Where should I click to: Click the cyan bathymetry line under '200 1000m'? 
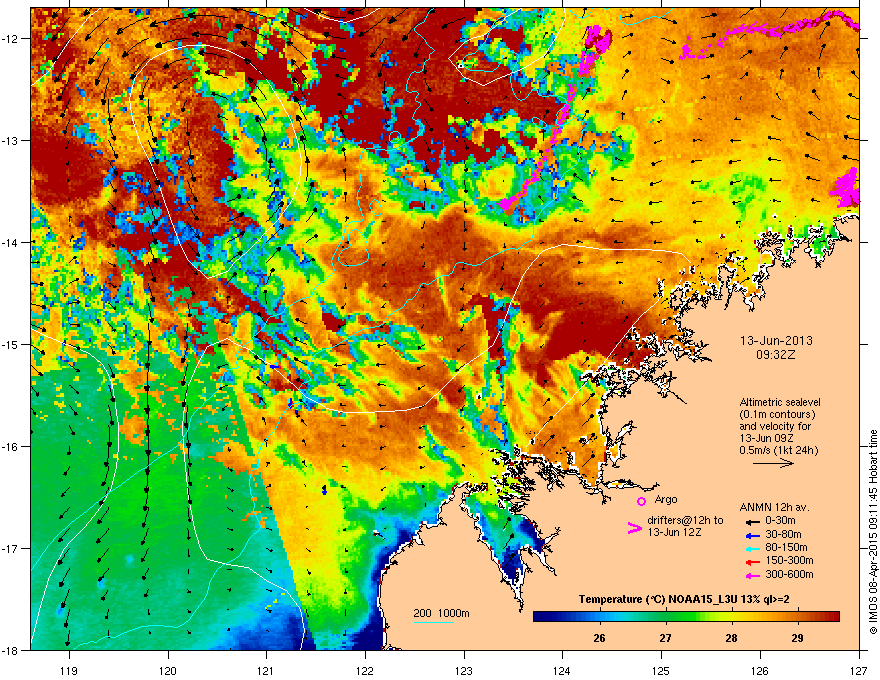434,622
